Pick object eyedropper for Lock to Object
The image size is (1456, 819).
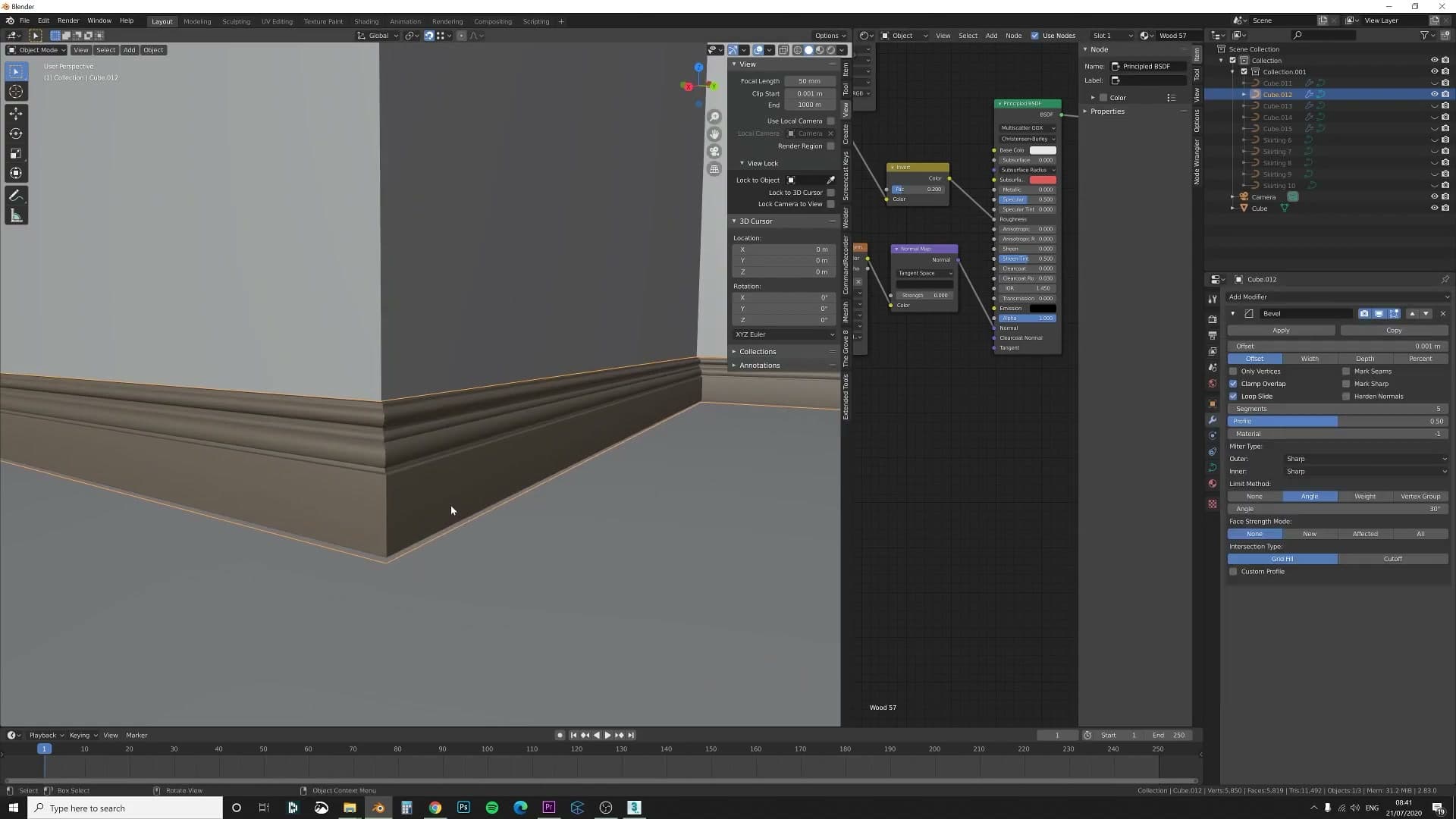[x=830, y=180]
